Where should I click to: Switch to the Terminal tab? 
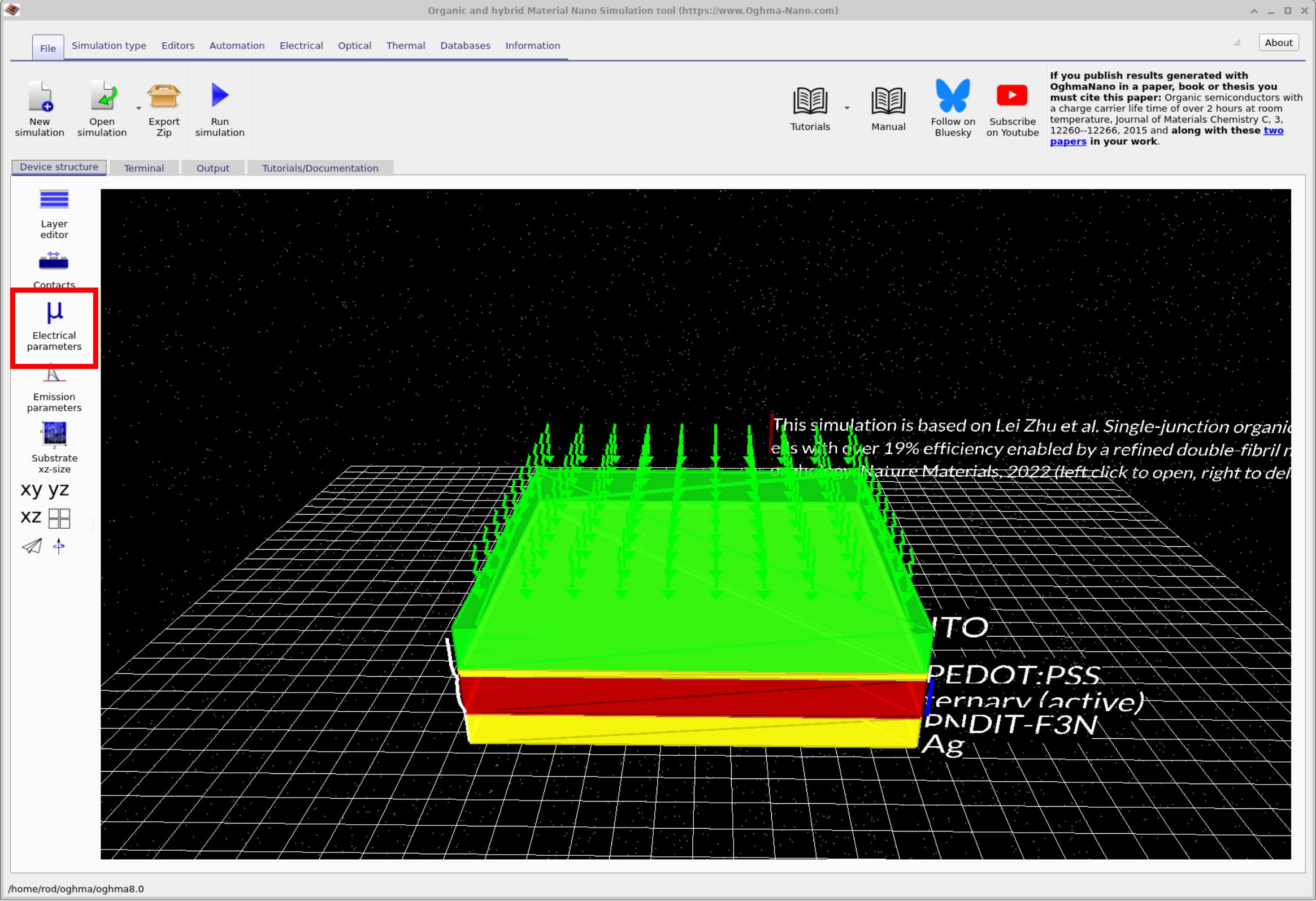point(144,168)
